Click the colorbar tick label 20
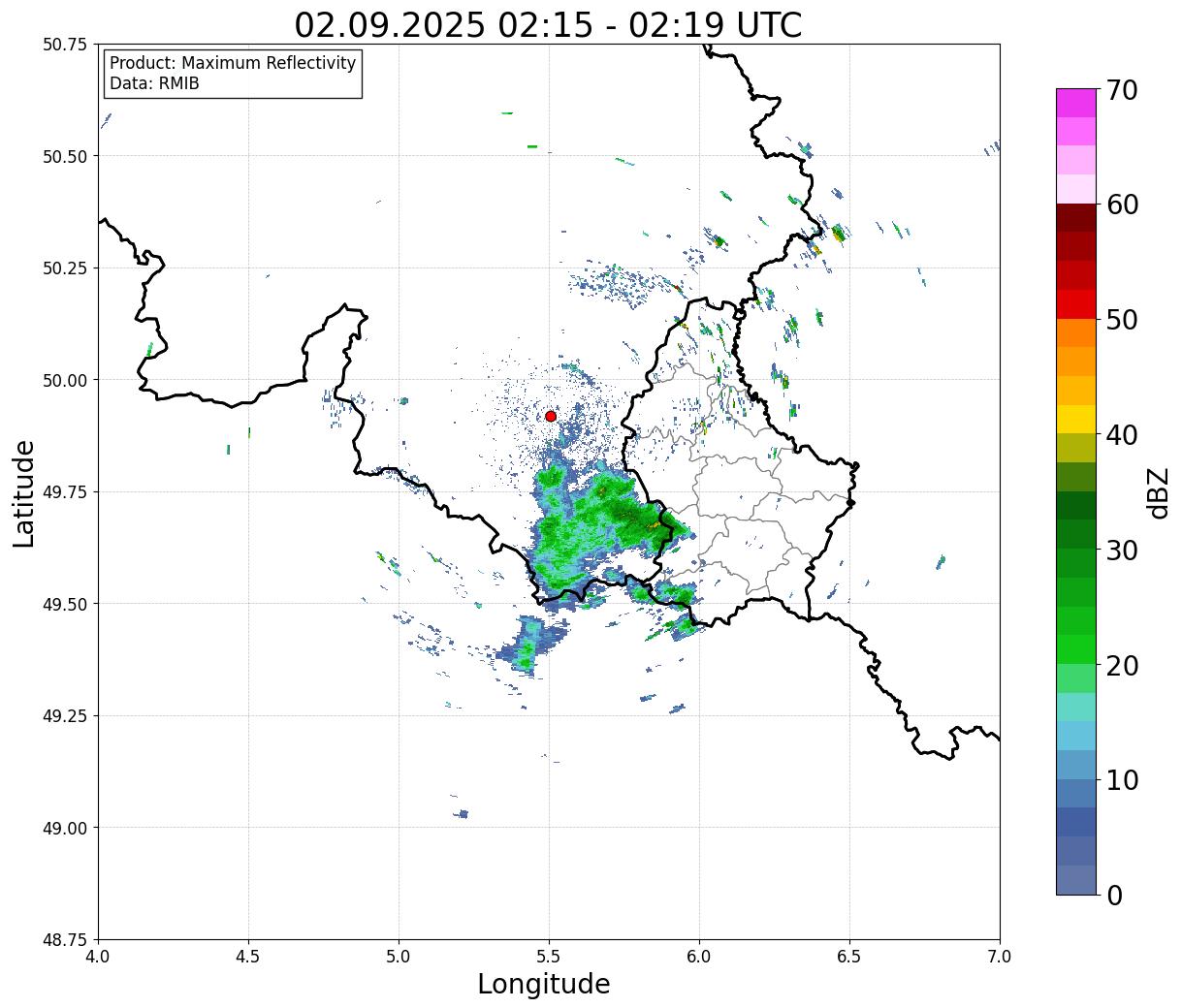This screenshot has height=1008, width=1182. pyautogui.click(x=1122, y=666)
